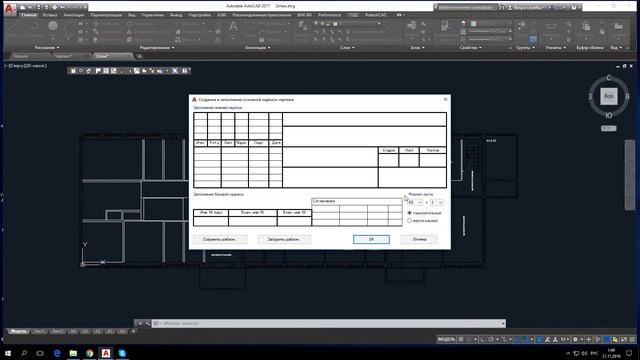Open status bar workspace gear icon
The image size is (640, 360).
click(575, 339)
